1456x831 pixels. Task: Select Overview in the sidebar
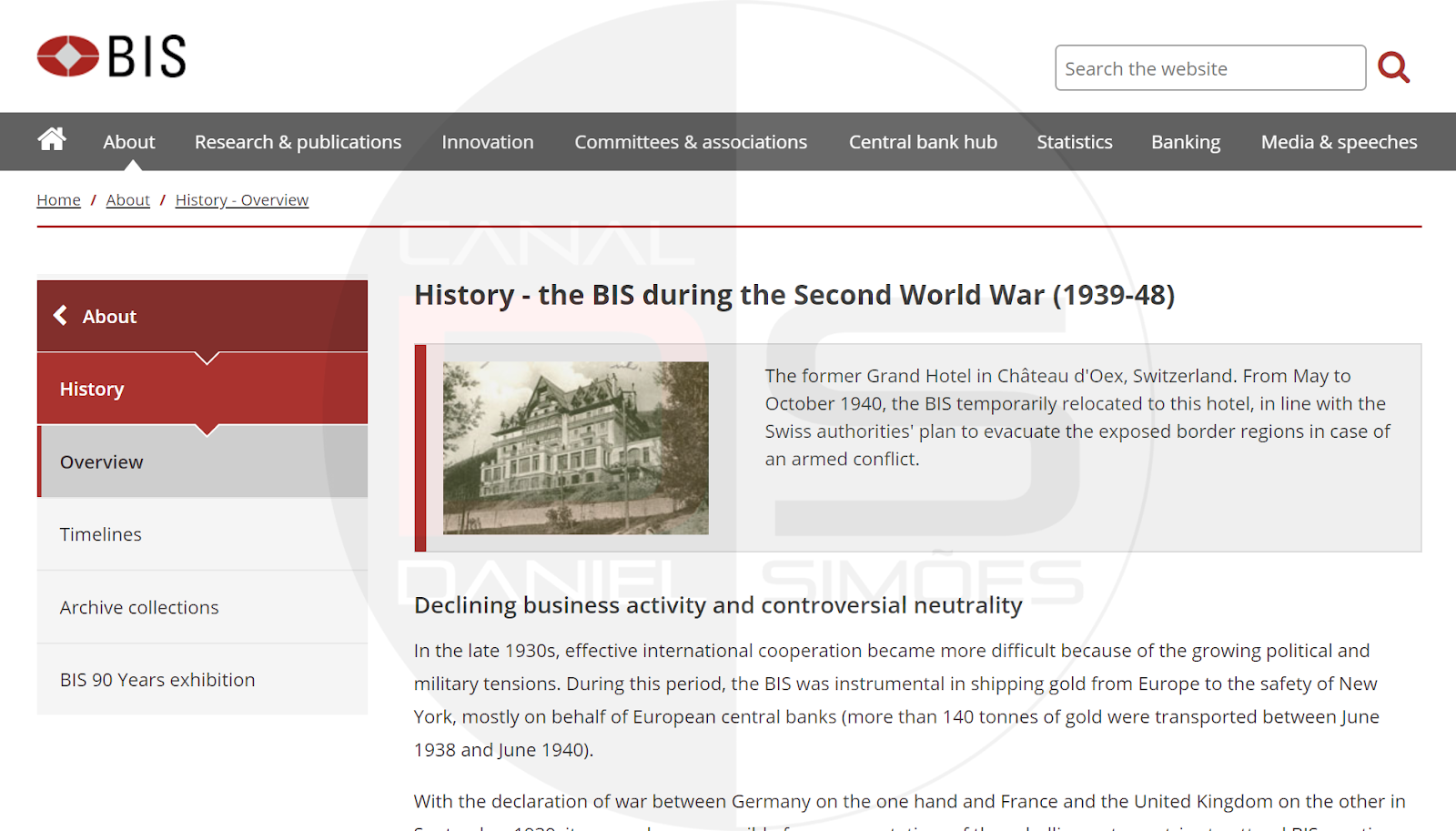click(202, 461)
